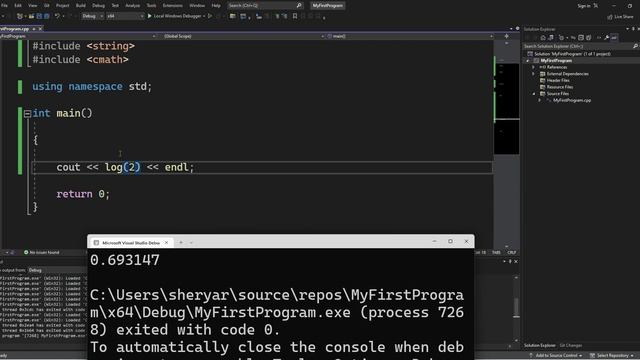Click the Output panel vertical scrollbar thumb
640x360 pixels.
(516, 308)
